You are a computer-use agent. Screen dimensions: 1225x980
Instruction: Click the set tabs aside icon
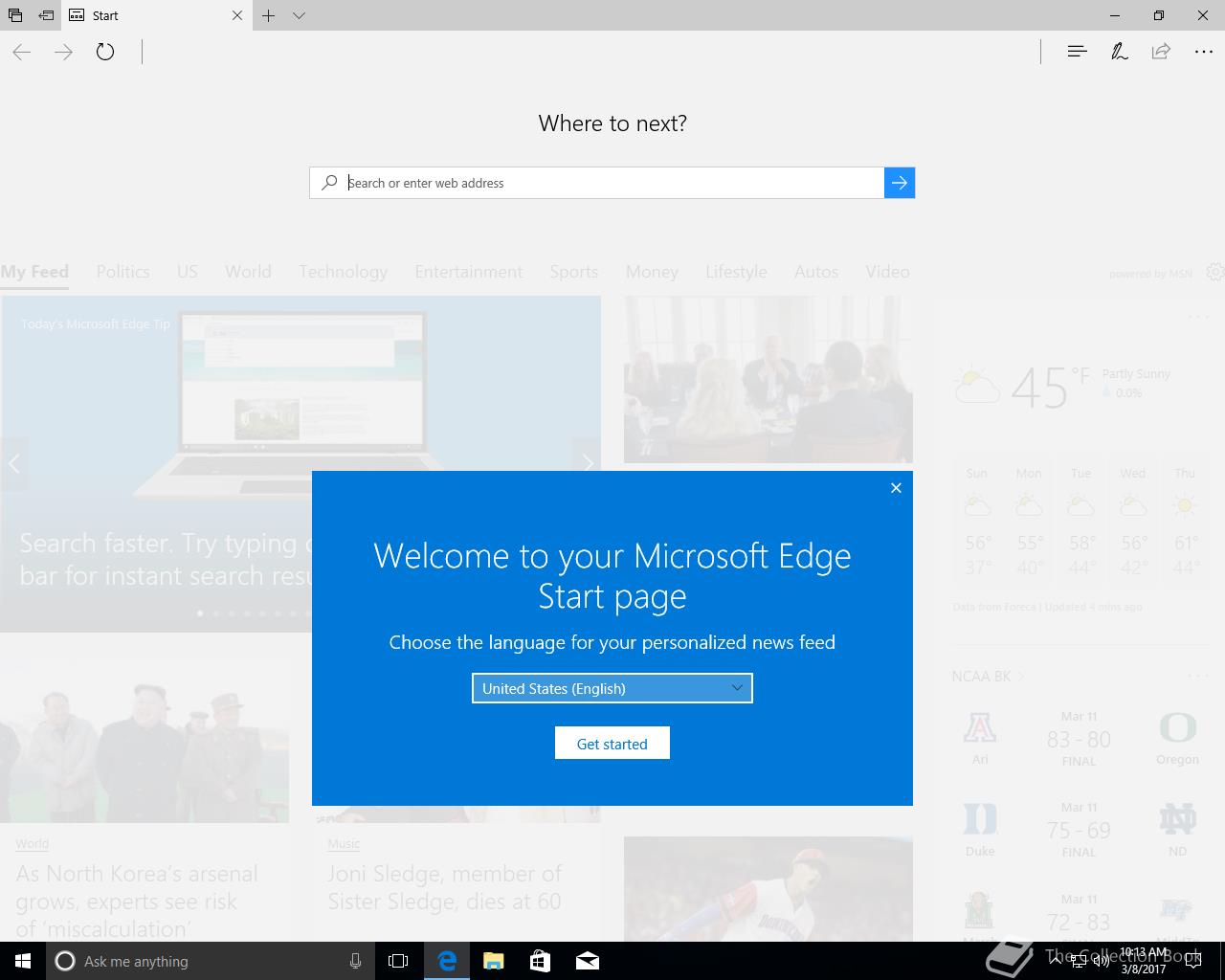click(x=46, y=15)
